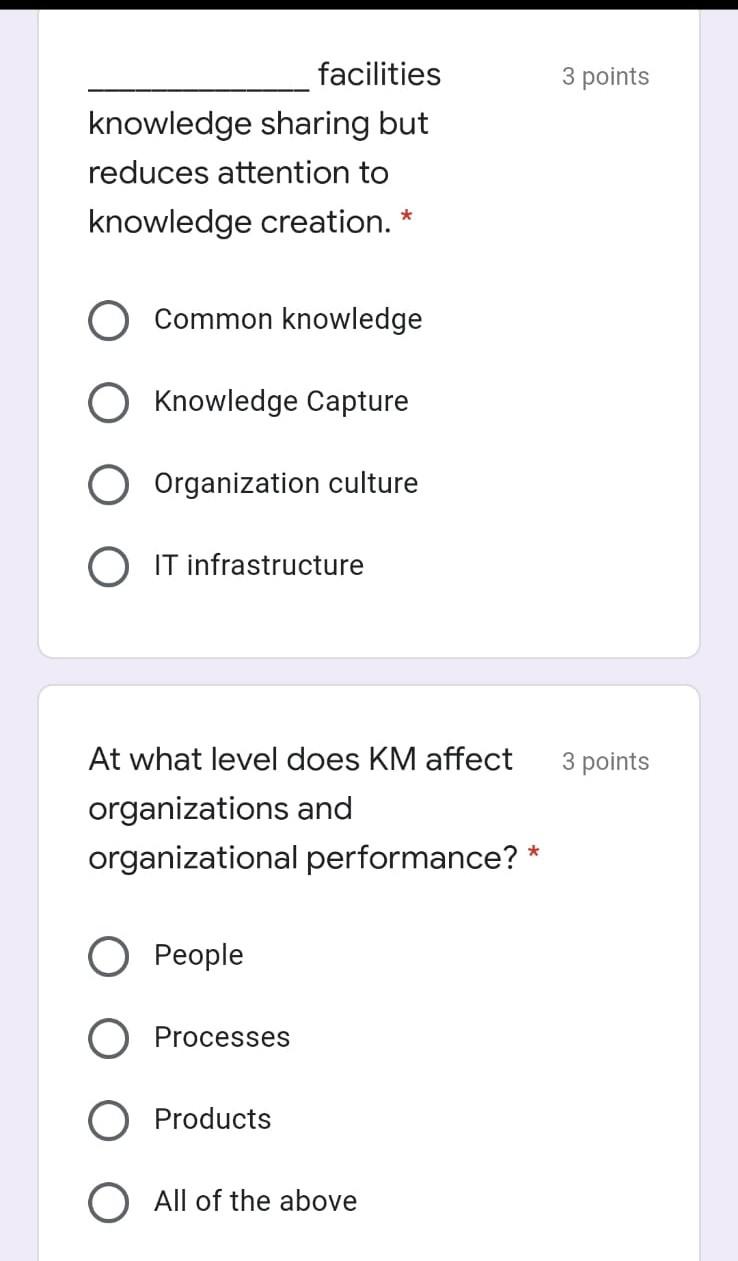Viewport: 738px width, 1261px height.
Task: Select the Processes radio option
Action: click(x=108, y=1038)
